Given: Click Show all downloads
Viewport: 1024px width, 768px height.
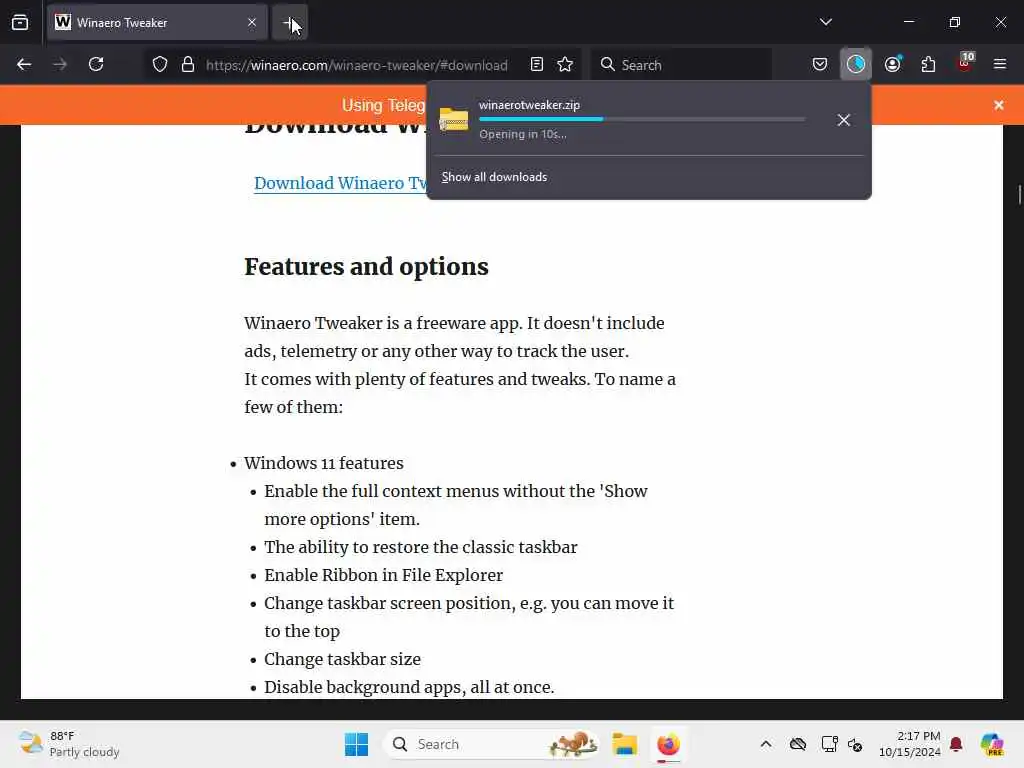Looking at the screenshot, I should click(x=494, y=177).
